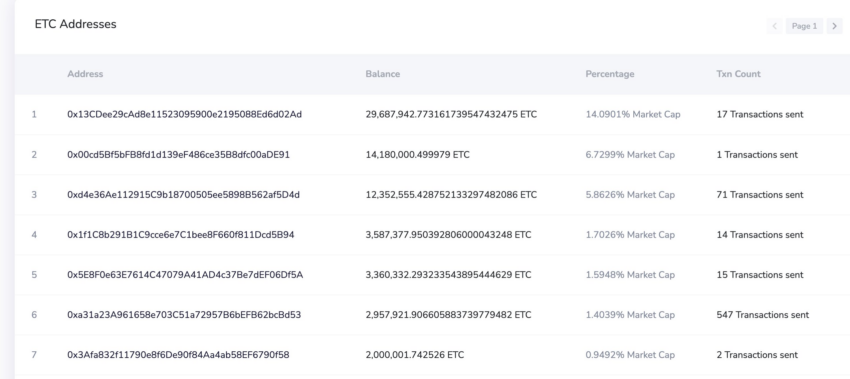
Task: Click 0.9492% Market Cap value
Action: 630,355
